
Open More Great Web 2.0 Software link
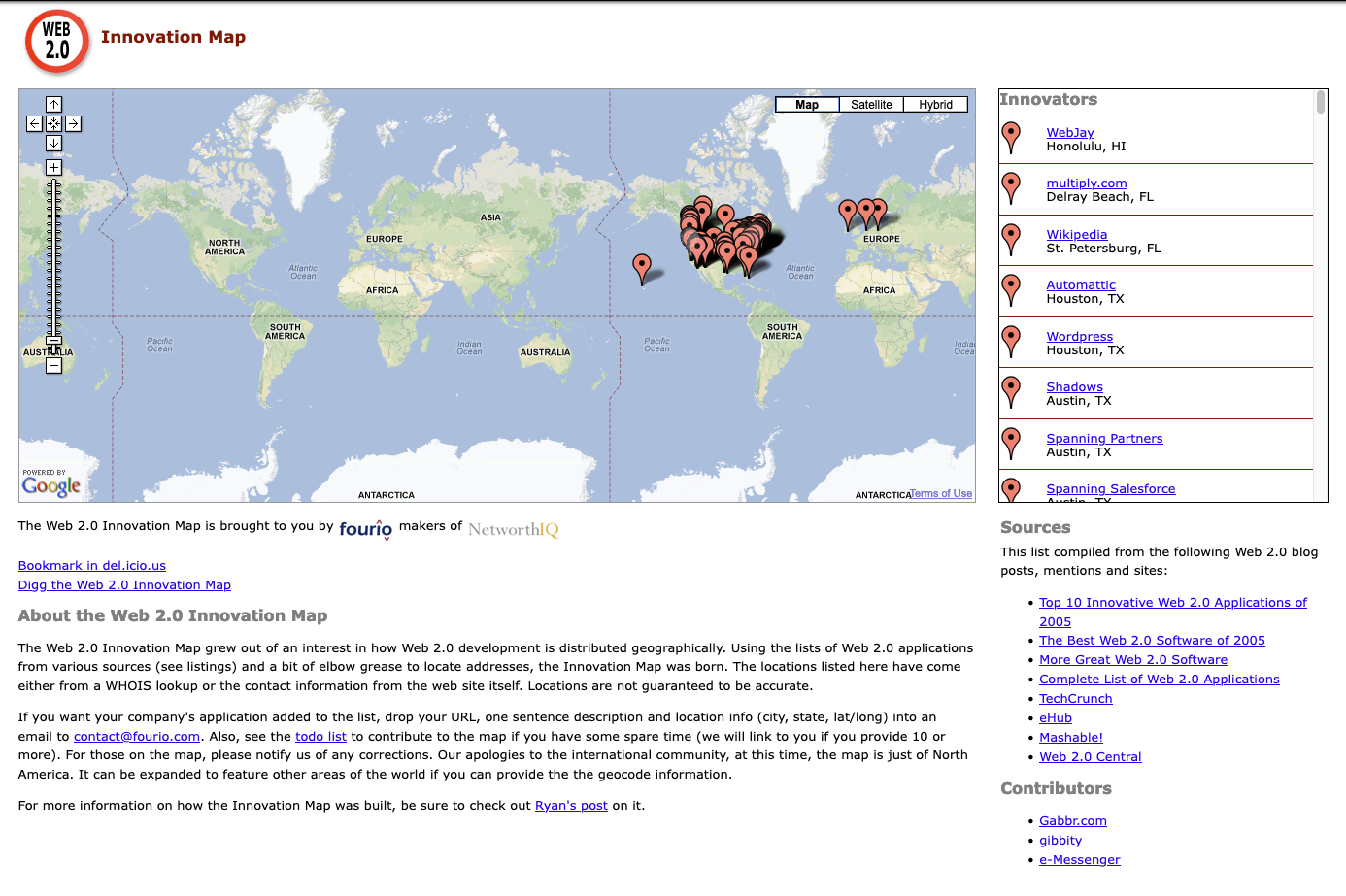coord(1133,660)
